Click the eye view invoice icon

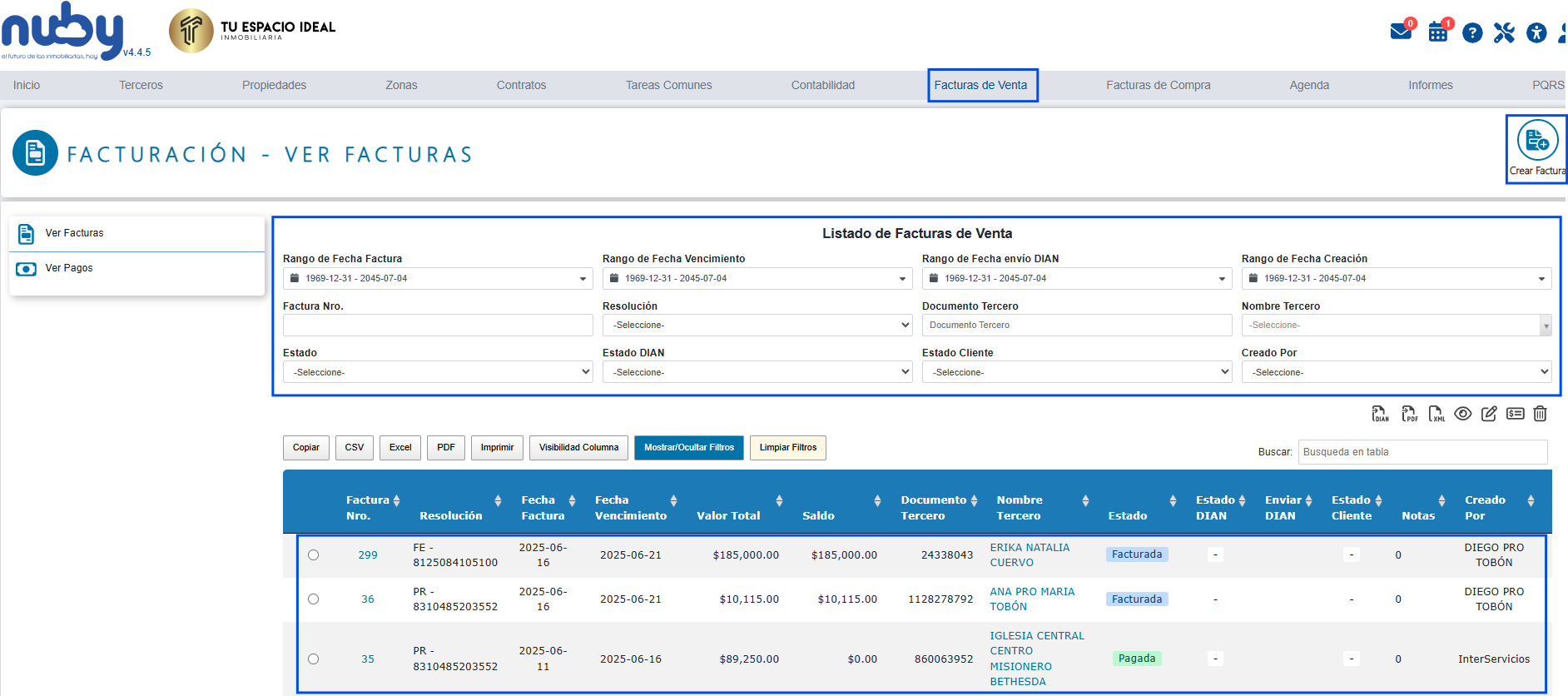click(1463, 414)
